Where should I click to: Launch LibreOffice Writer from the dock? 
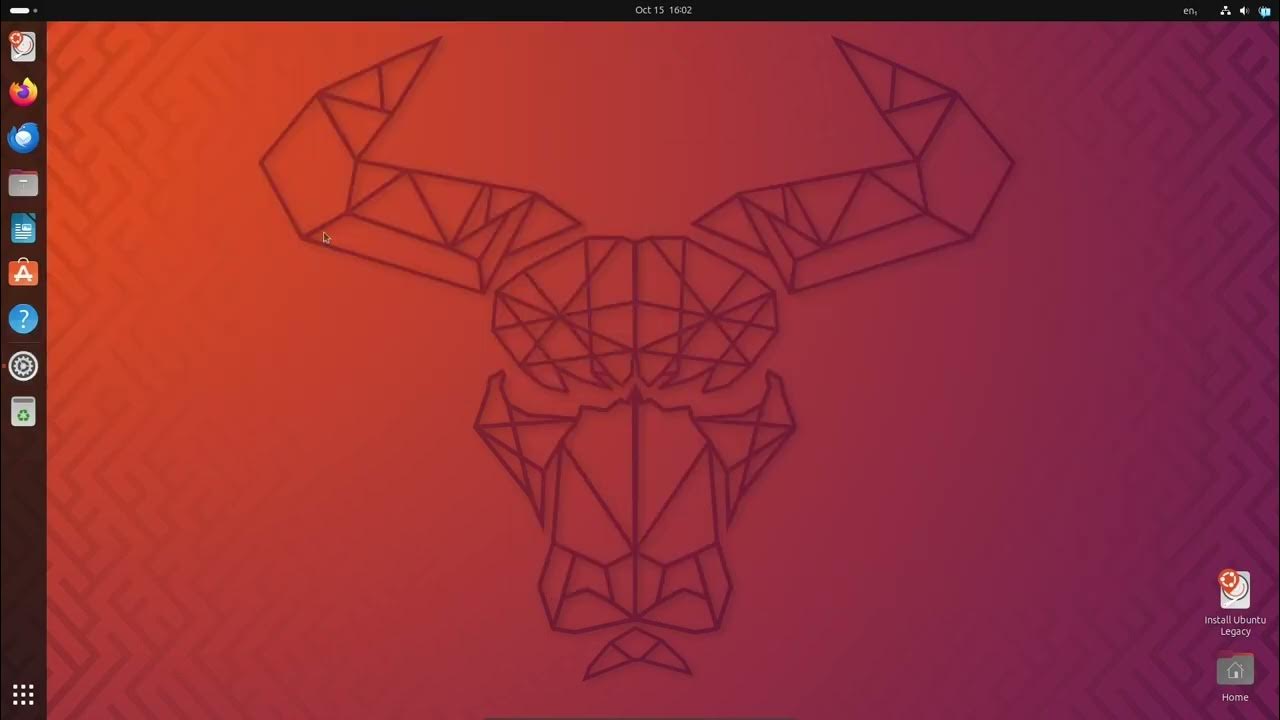click(x=23, y=228)
